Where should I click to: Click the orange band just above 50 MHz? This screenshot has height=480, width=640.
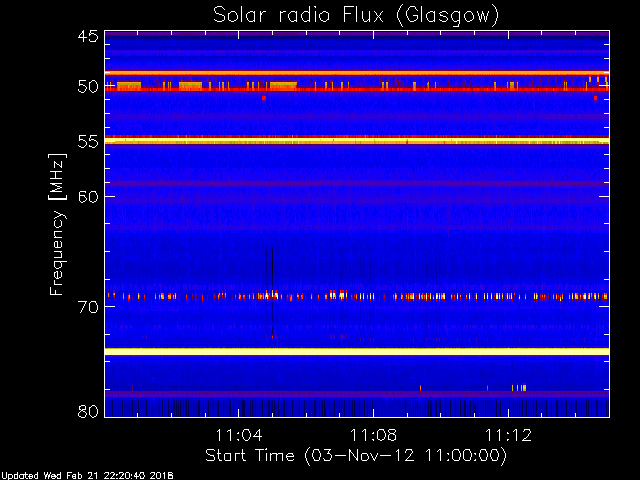click(x=357, y=73)
